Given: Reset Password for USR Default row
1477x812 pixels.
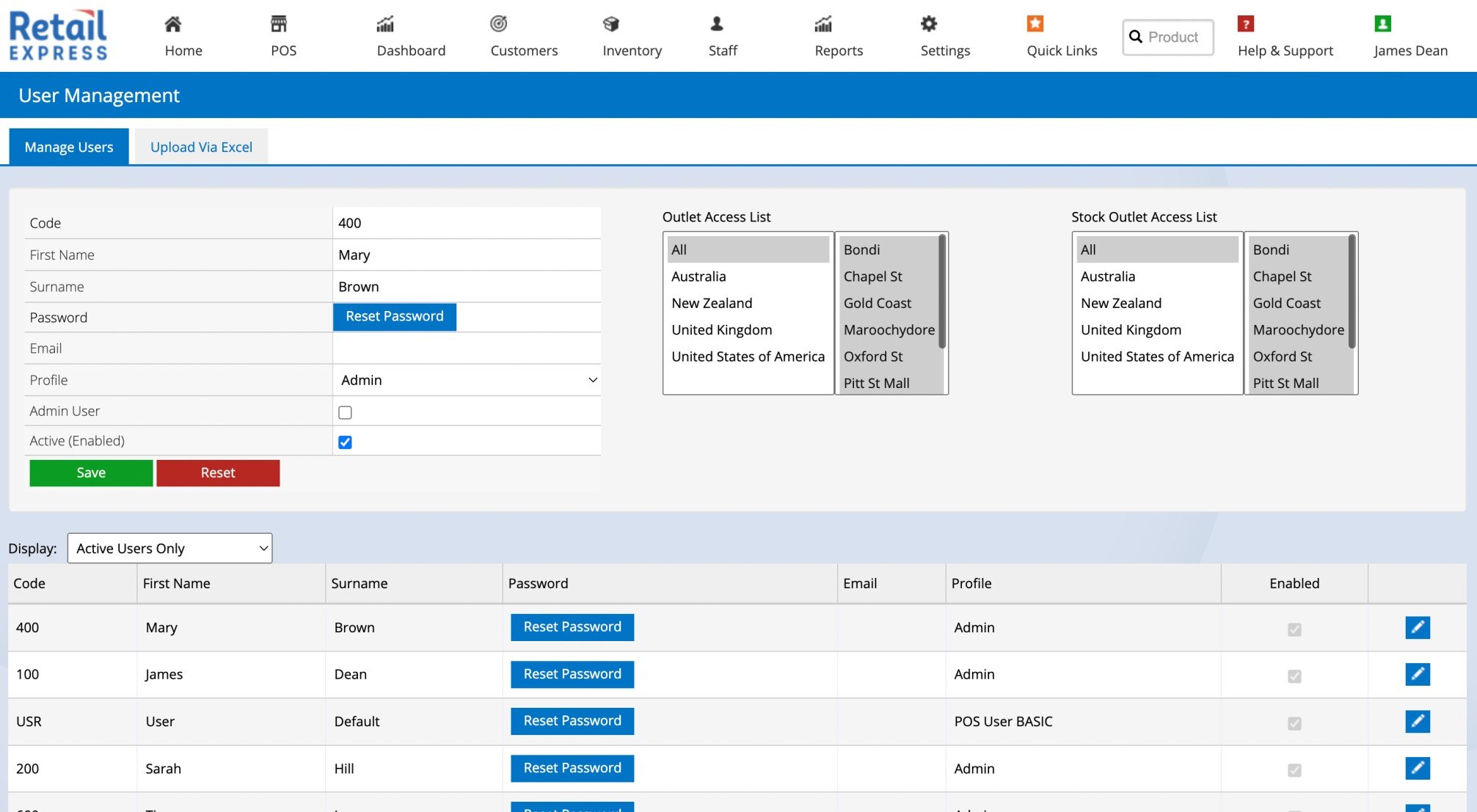Looking at the screenshot, I should coord(572,721).
